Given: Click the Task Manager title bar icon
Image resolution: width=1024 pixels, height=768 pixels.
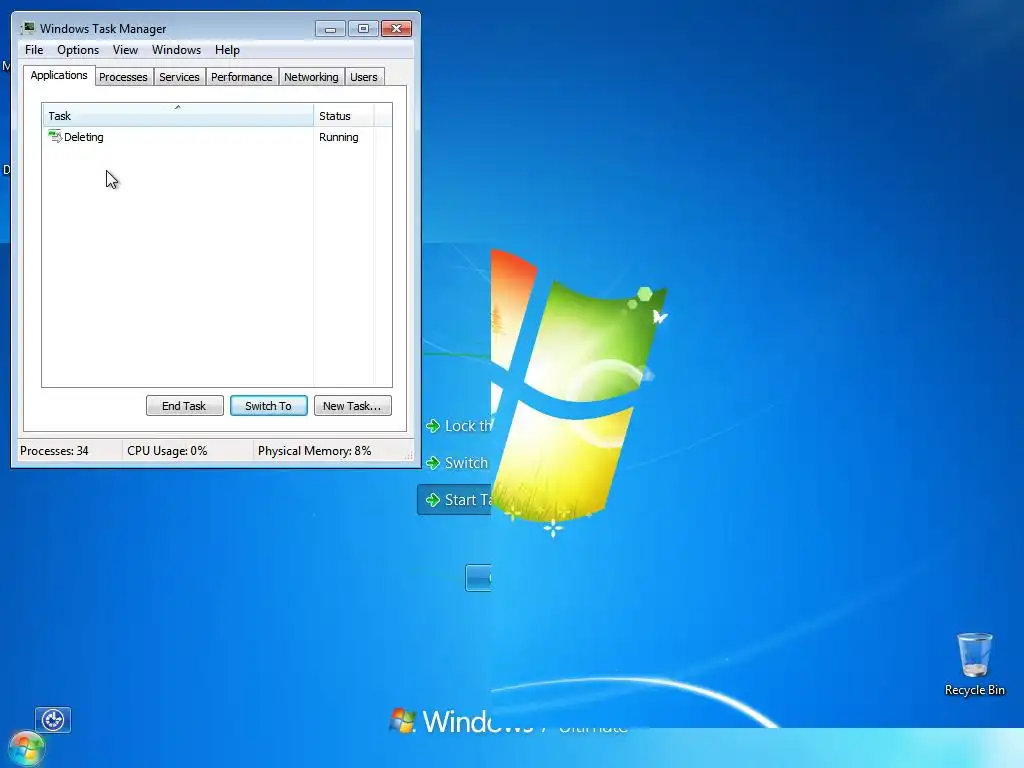Looking at the screenshot, I should coord(28,28).
